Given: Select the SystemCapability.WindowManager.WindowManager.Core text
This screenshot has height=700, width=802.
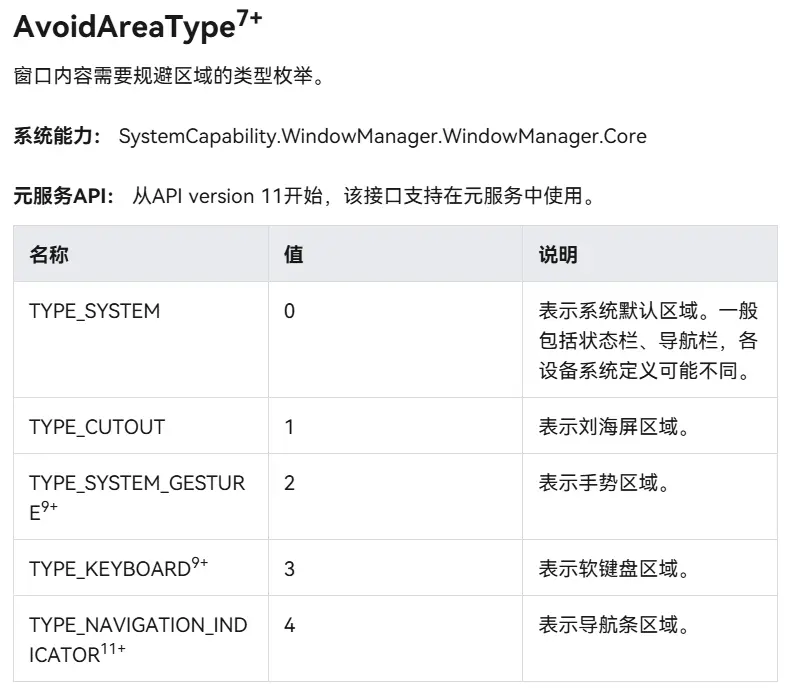Looking at the screenshot, I should point(382,136).
